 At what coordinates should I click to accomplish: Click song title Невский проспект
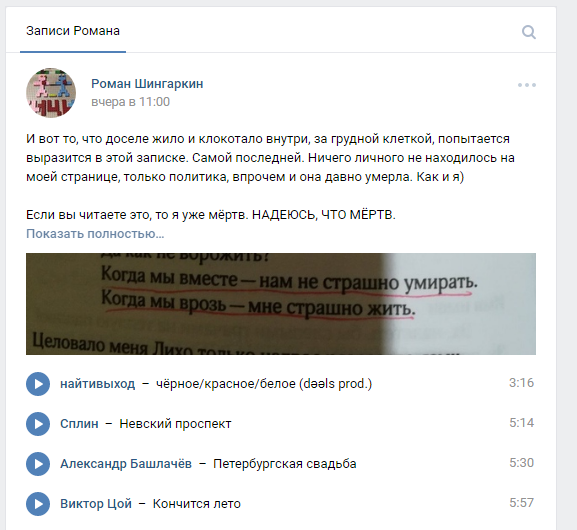coord(175,424)
